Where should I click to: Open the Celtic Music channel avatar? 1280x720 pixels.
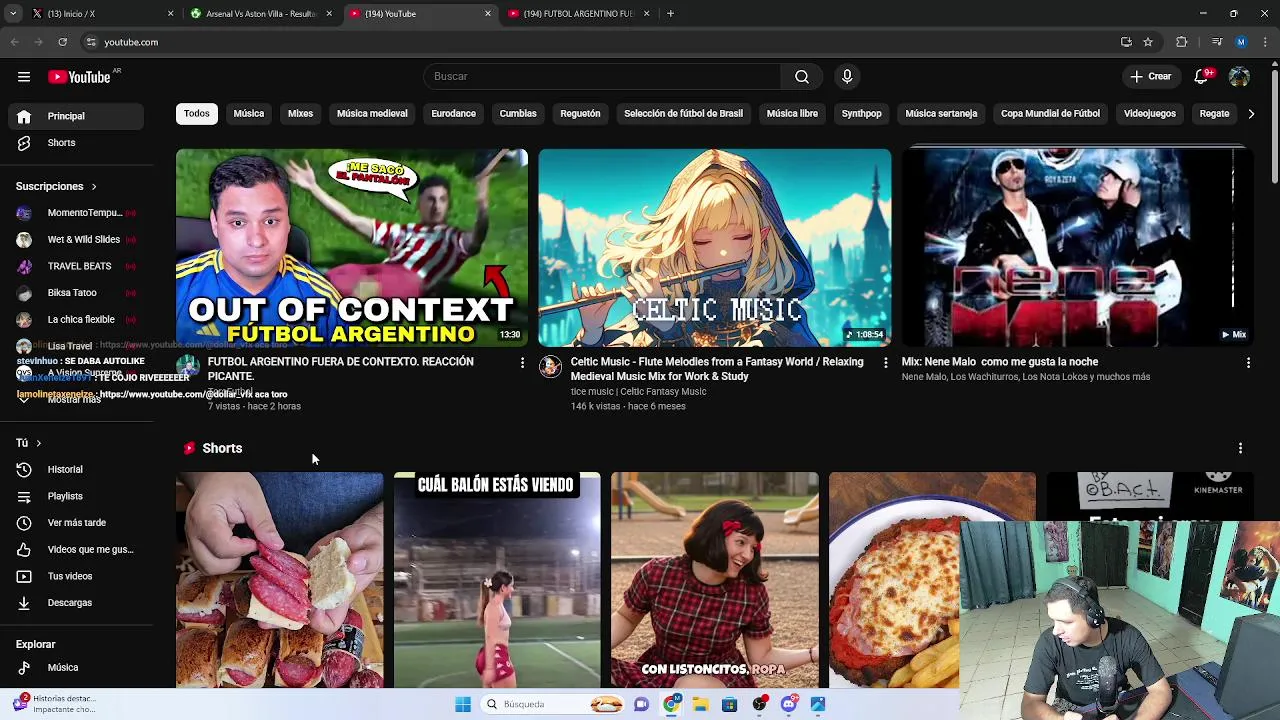coord(550,367)
